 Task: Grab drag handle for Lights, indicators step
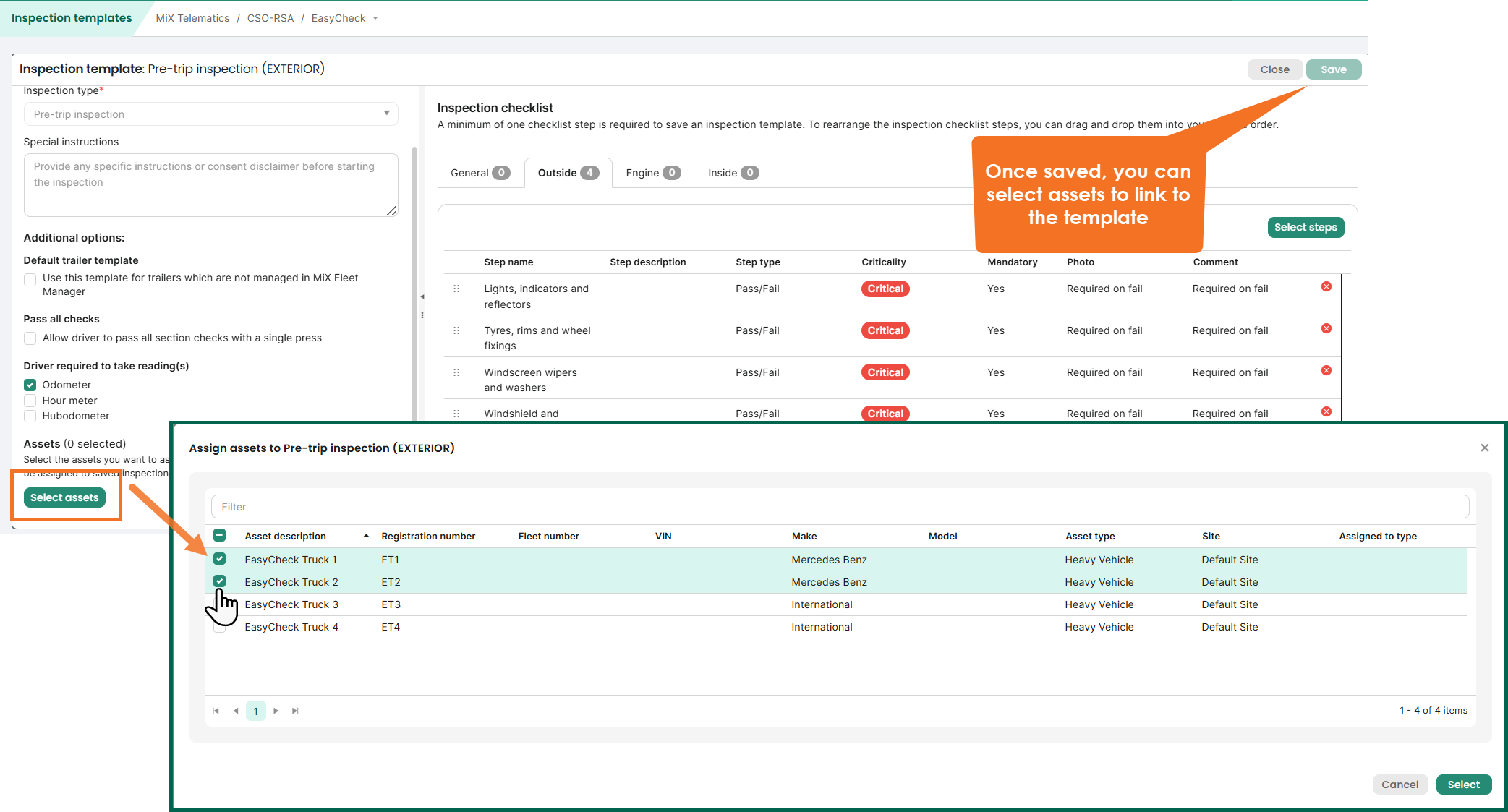tap(456, 289)
